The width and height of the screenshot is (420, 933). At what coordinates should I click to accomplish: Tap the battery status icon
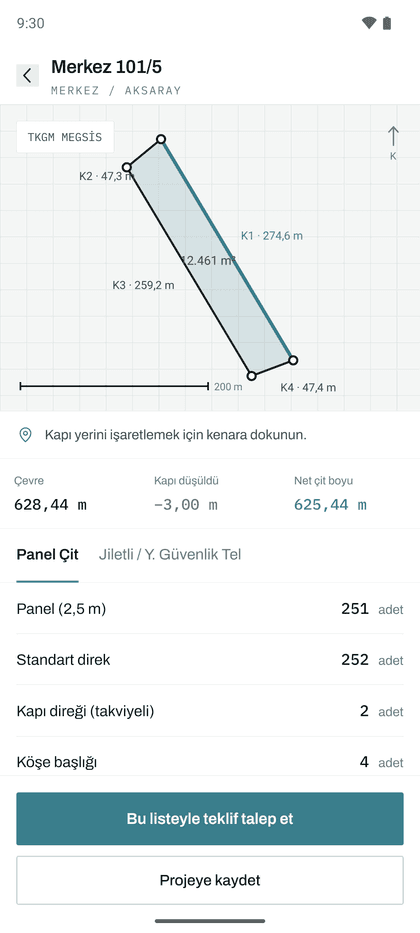[387, 23]
